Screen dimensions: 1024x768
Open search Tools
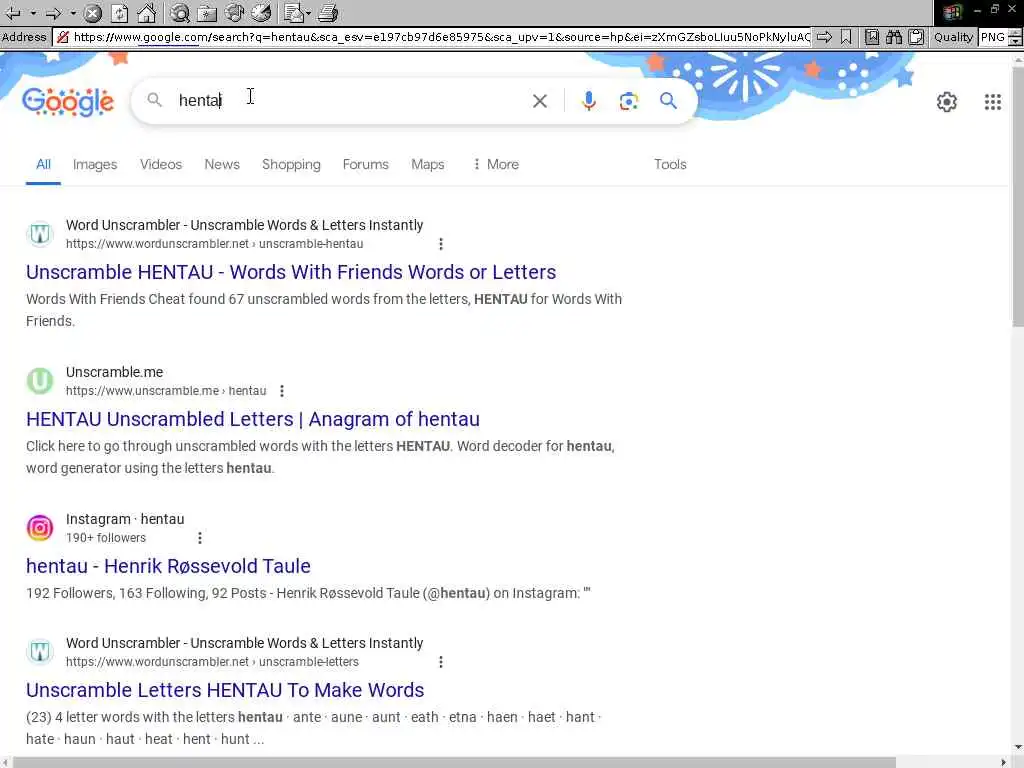point(670,165)
